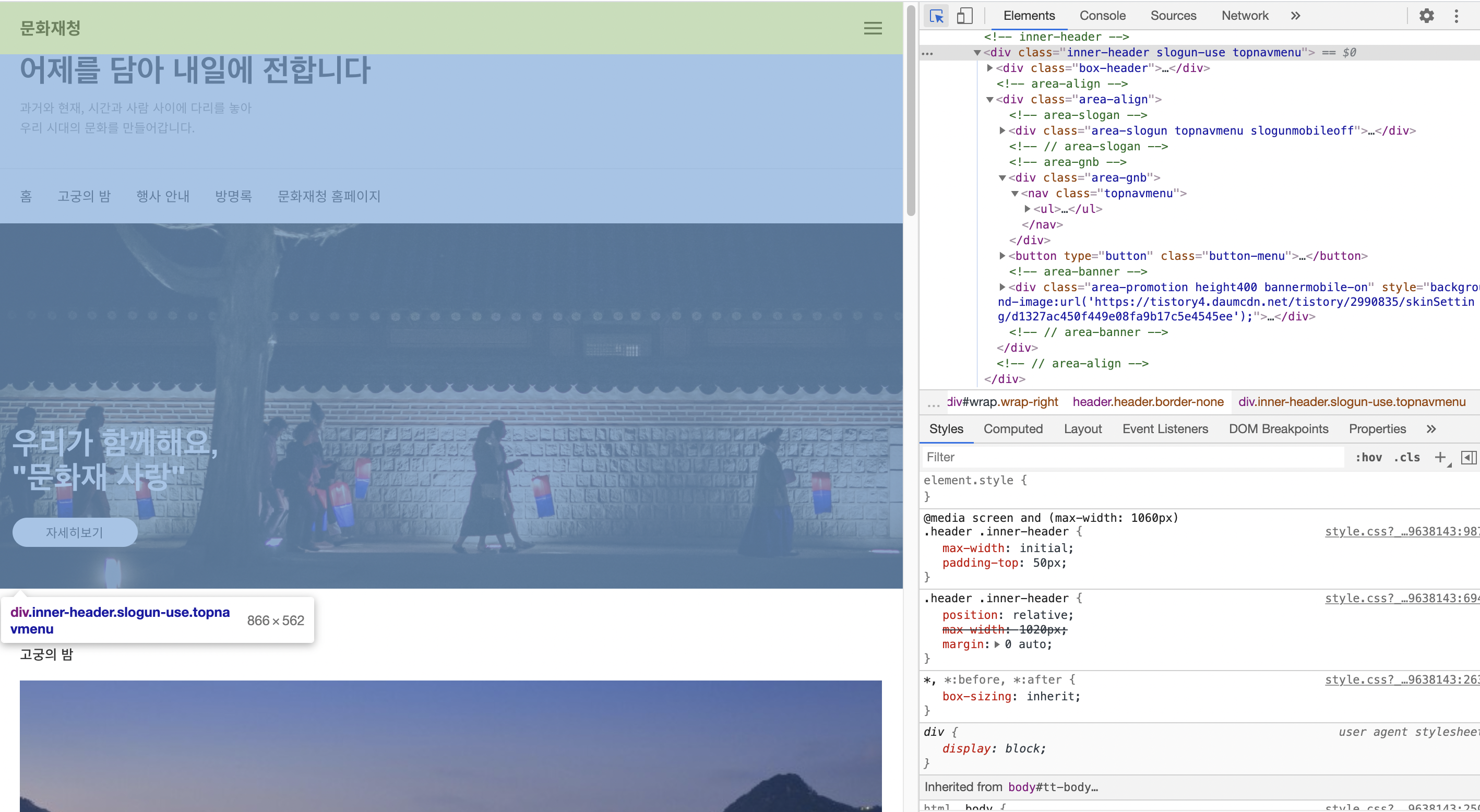Collapse the area-gnb div node
The width and height of the screenshot is (1480, 812).
[x=1002, y=178]
